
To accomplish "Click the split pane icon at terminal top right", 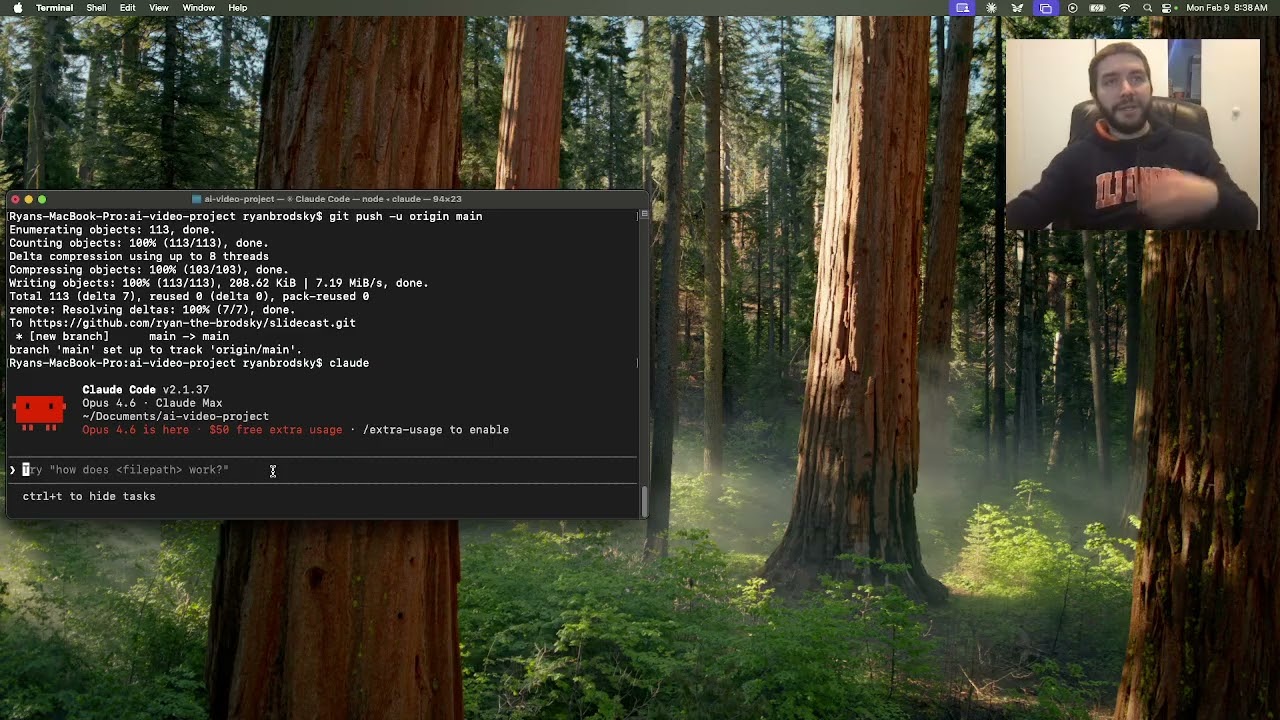I will pos(644,215).
